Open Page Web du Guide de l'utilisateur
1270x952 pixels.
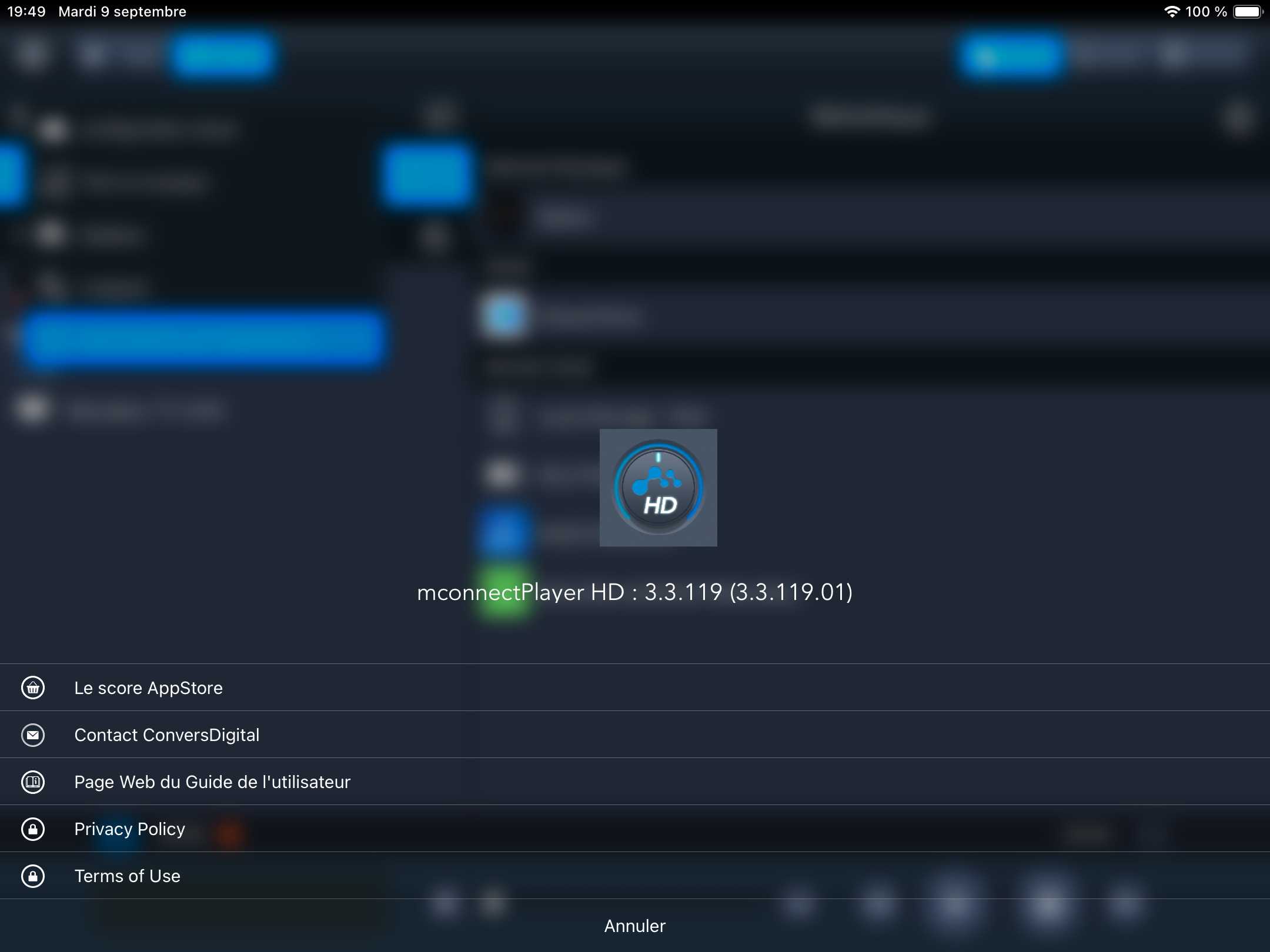[635, 782]
